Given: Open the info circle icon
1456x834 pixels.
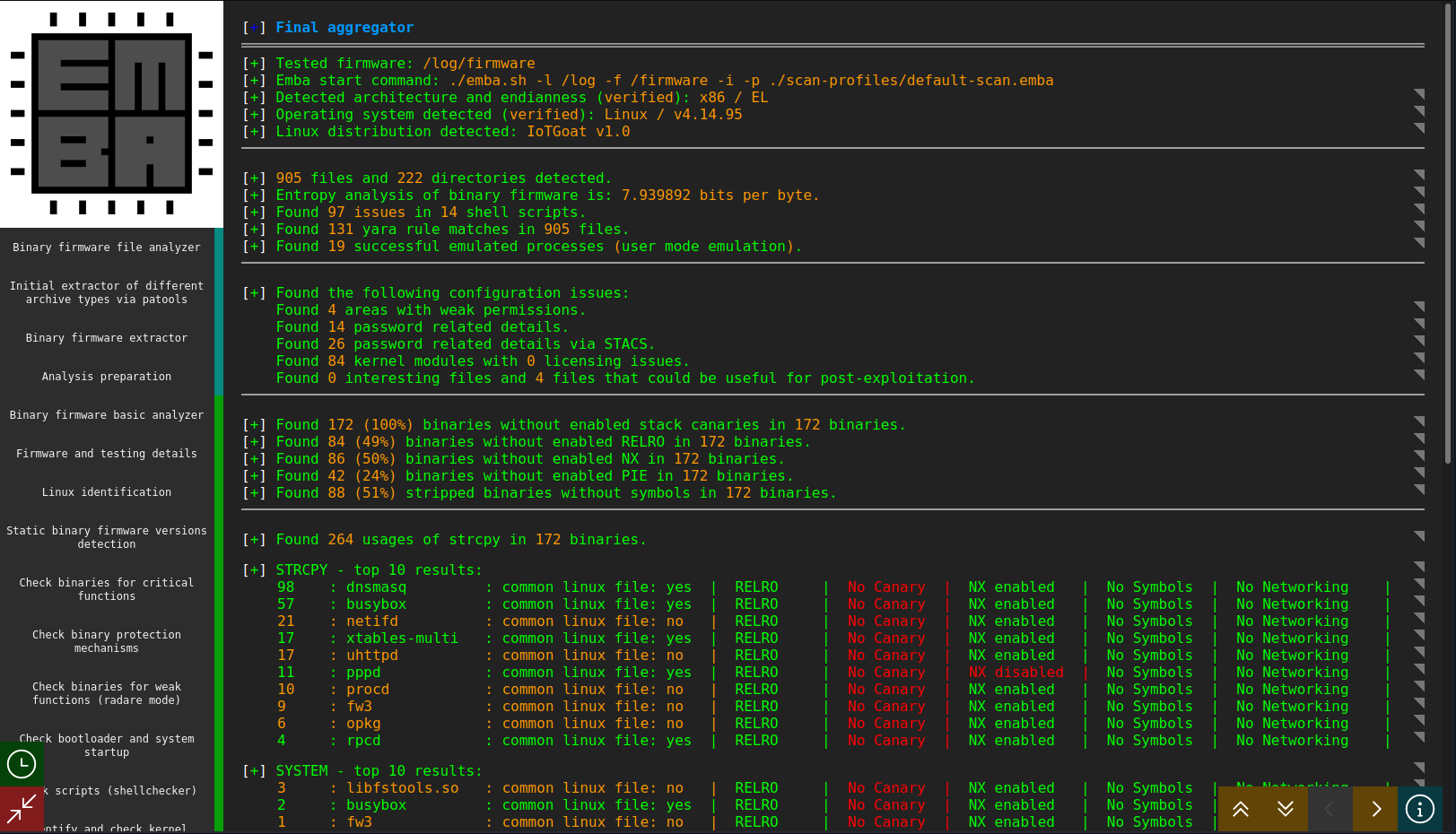Looking at the screenshot, I should [x=1420, y=809].
